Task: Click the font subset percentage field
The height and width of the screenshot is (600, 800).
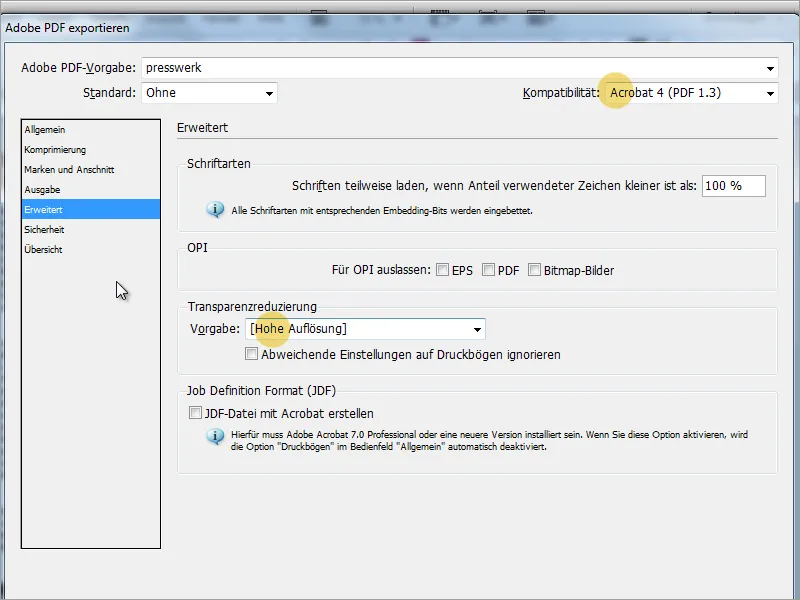Action: pos(734,186)
